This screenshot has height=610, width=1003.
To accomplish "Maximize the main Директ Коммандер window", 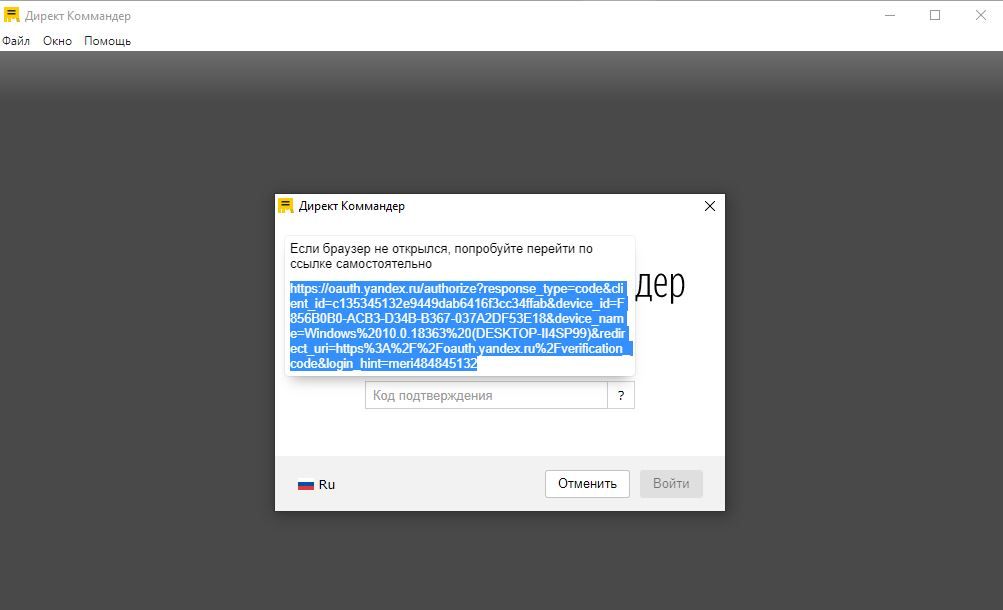I will tap(935, 15).
